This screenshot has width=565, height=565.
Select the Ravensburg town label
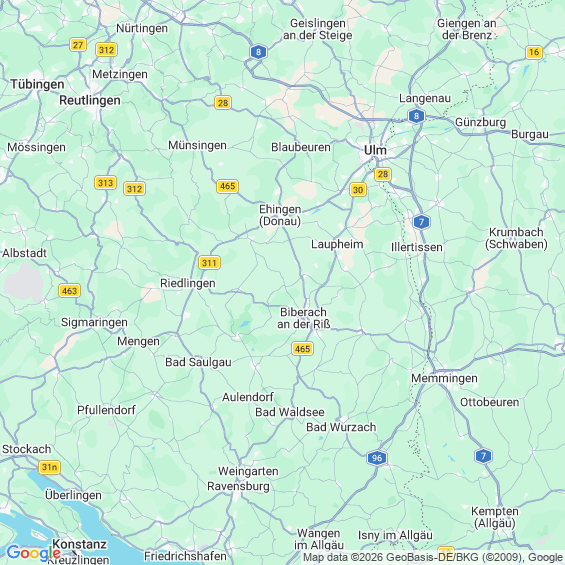click(238, 486)
